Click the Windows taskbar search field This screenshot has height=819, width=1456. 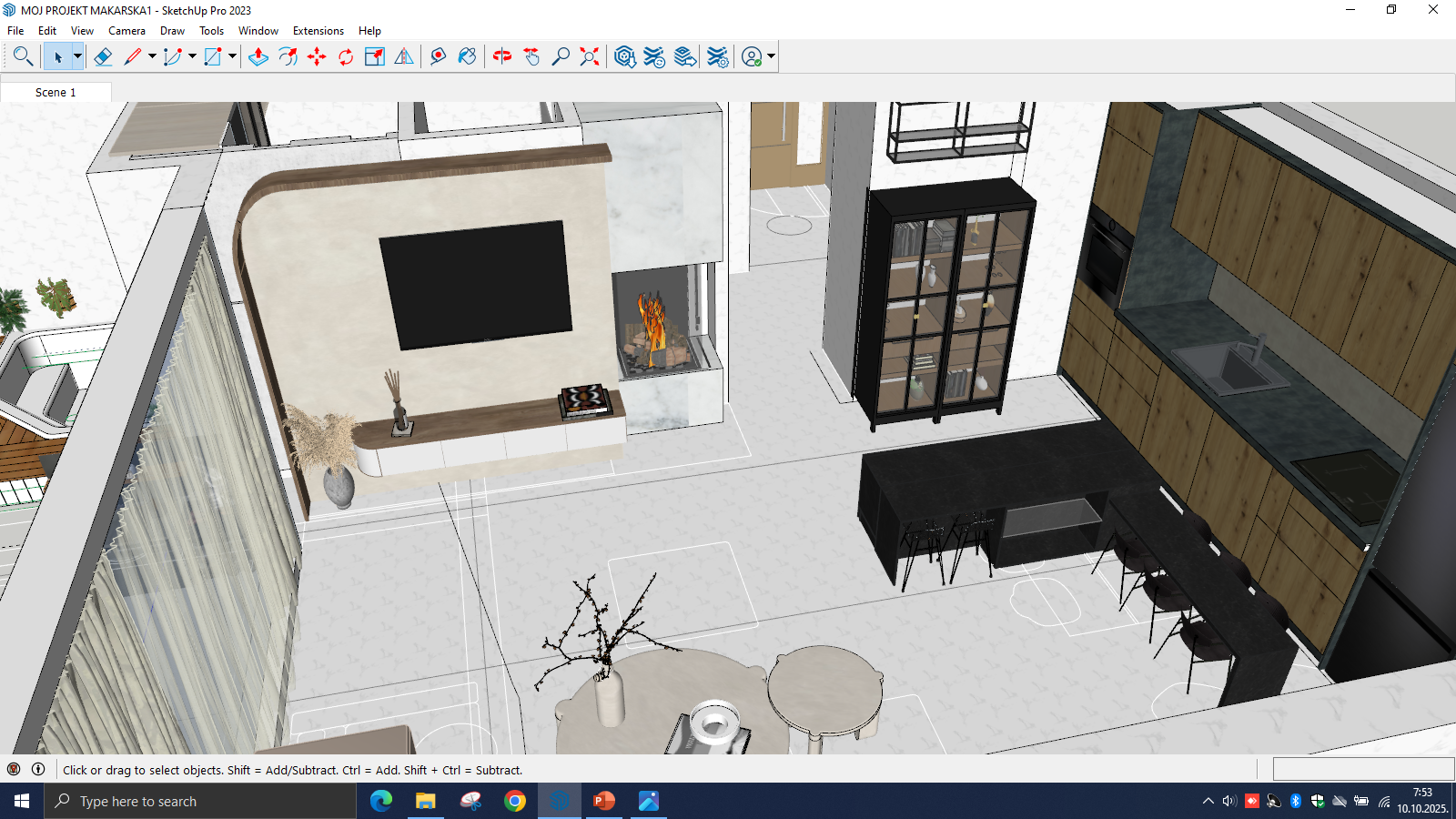click(200, 801)
